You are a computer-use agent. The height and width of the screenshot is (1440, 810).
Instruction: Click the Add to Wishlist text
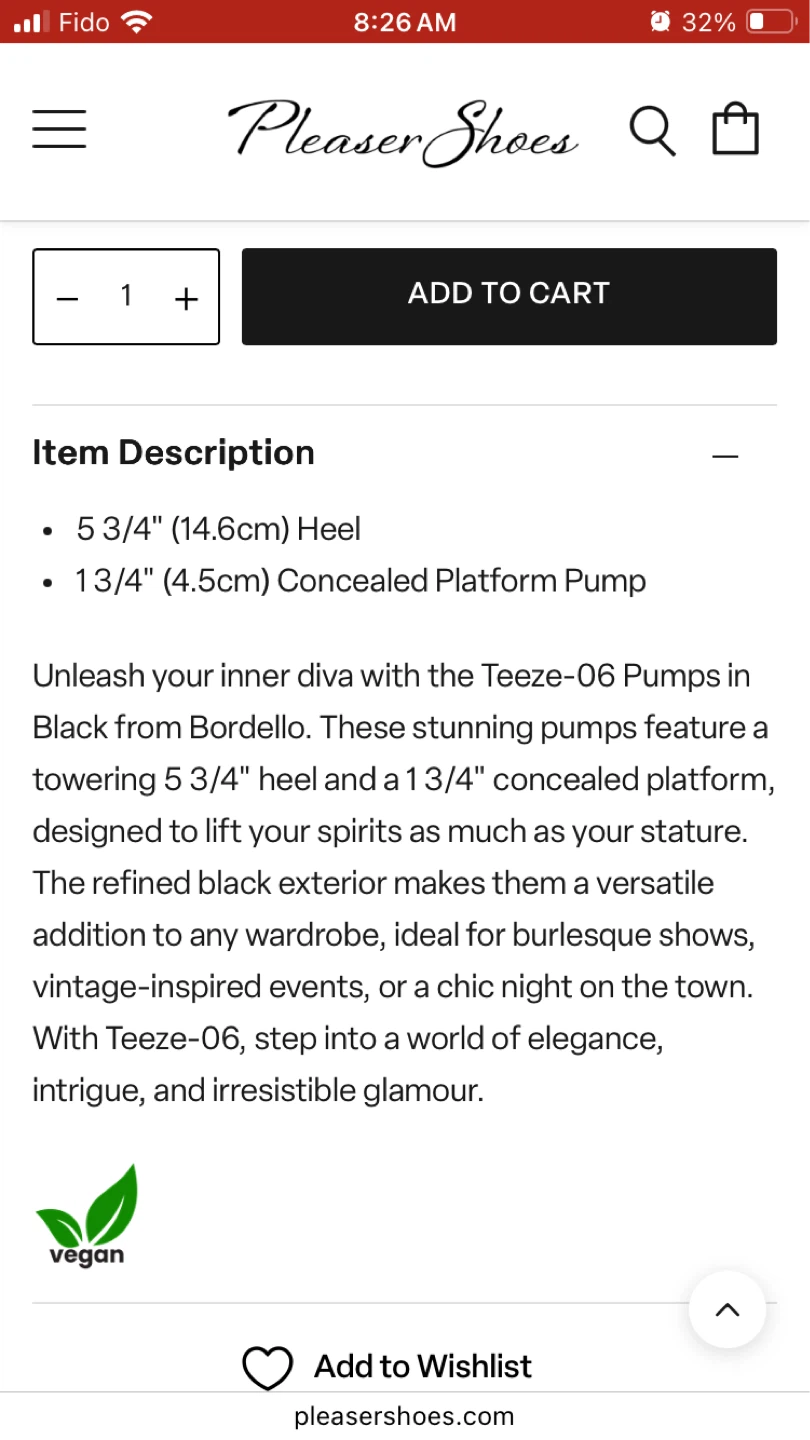coord(423,1366)
